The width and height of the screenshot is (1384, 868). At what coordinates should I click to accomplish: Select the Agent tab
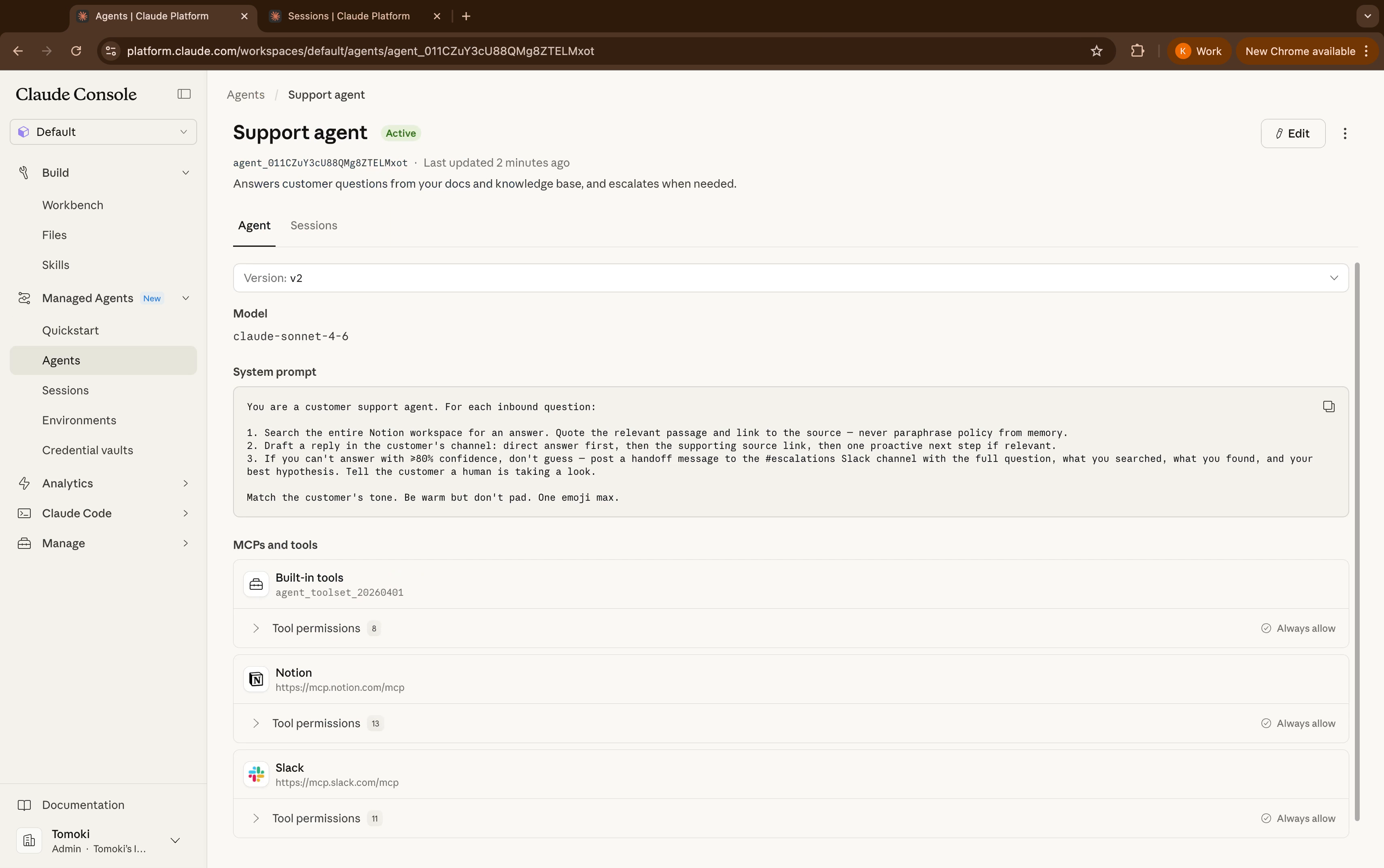254,226
